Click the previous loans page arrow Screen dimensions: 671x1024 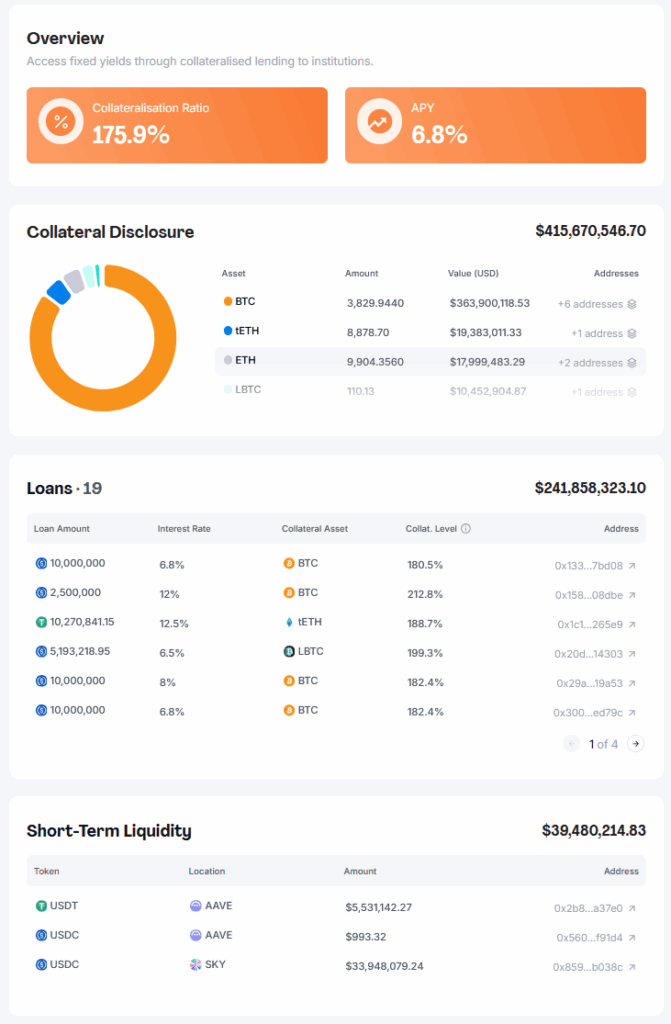pyautogui.click(x=572, y=744)
